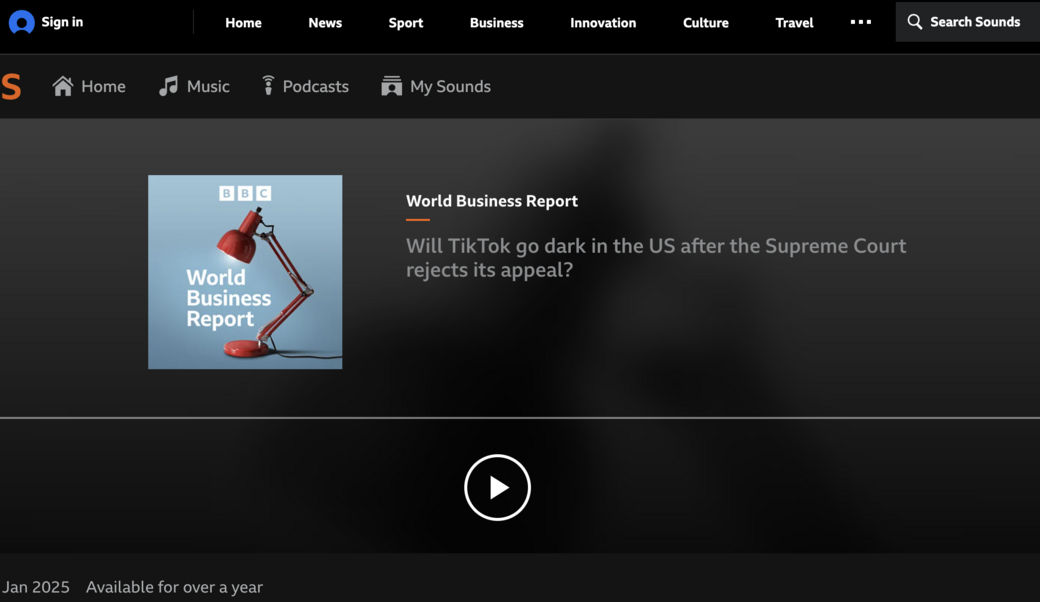
Task: Select Culture in the top navigation
Action: coord(705,22)
